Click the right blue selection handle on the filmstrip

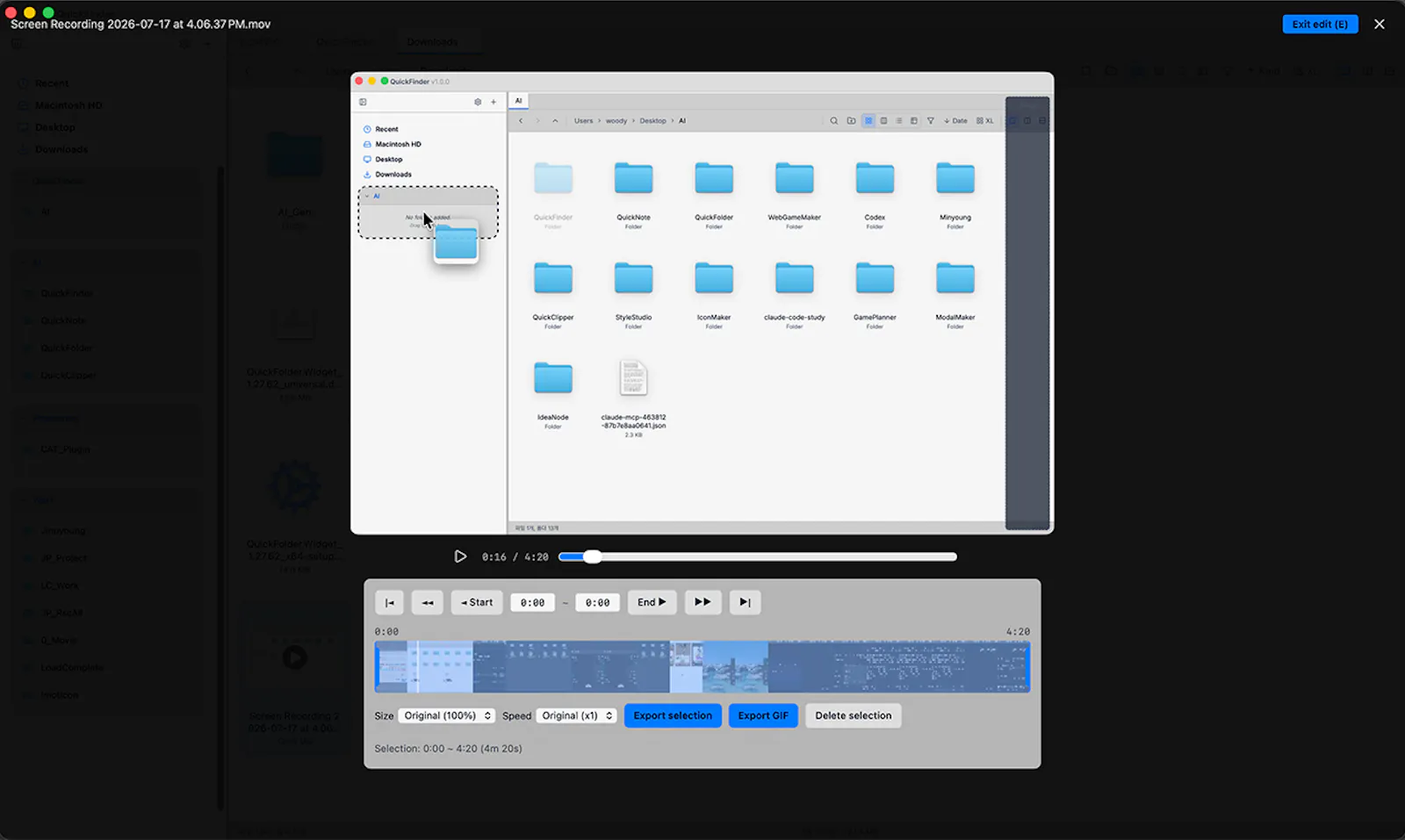(x=1028, y=667)
